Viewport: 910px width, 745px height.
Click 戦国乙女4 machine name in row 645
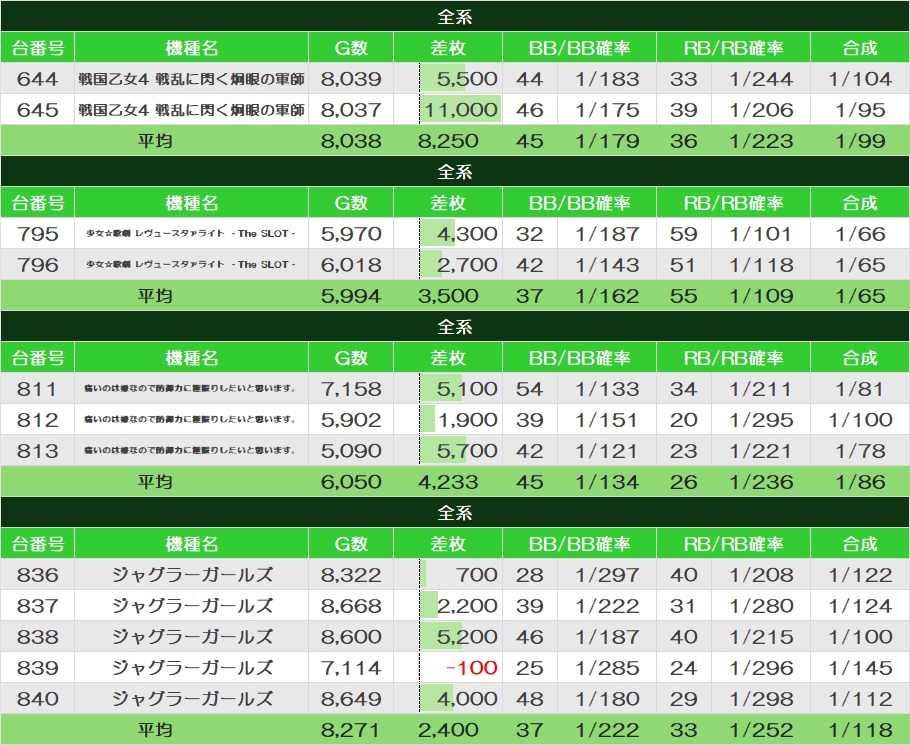[x=192, y=110]
